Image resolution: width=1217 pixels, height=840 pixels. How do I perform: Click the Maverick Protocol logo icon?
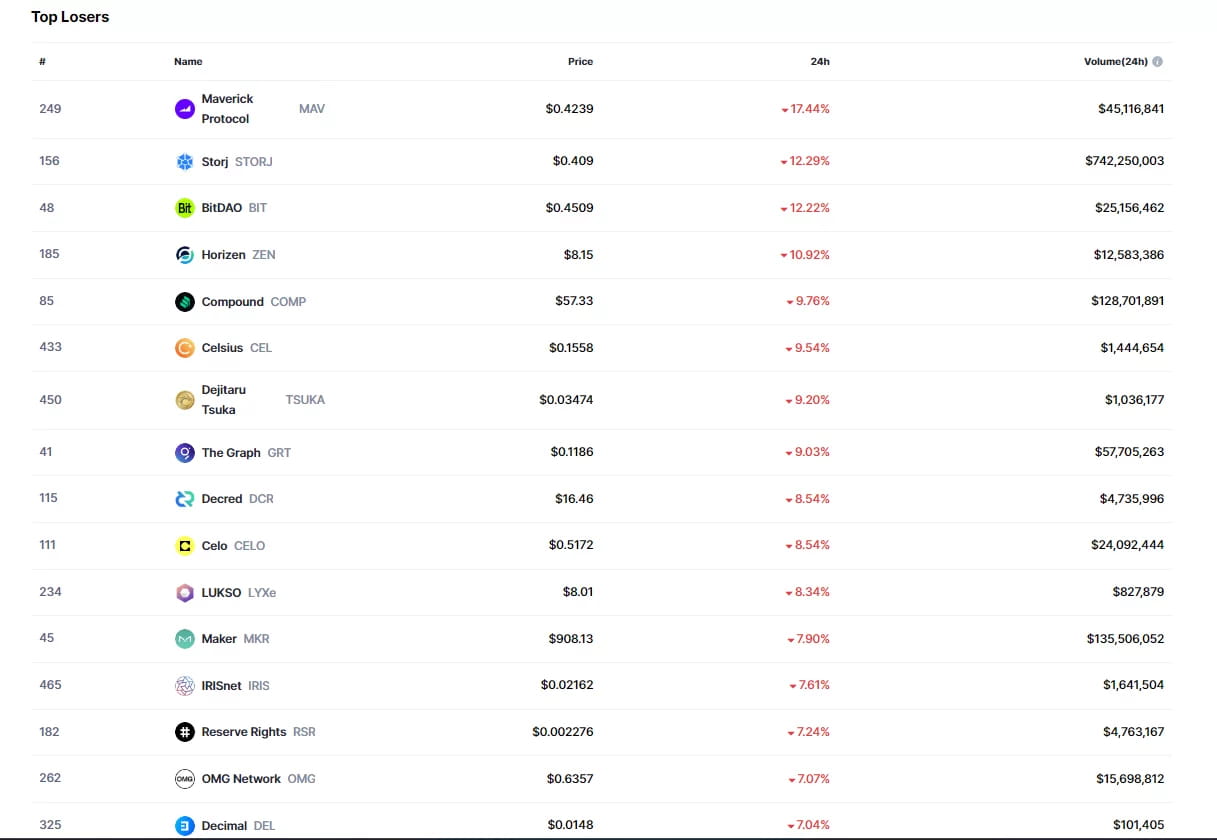point(185,108)
